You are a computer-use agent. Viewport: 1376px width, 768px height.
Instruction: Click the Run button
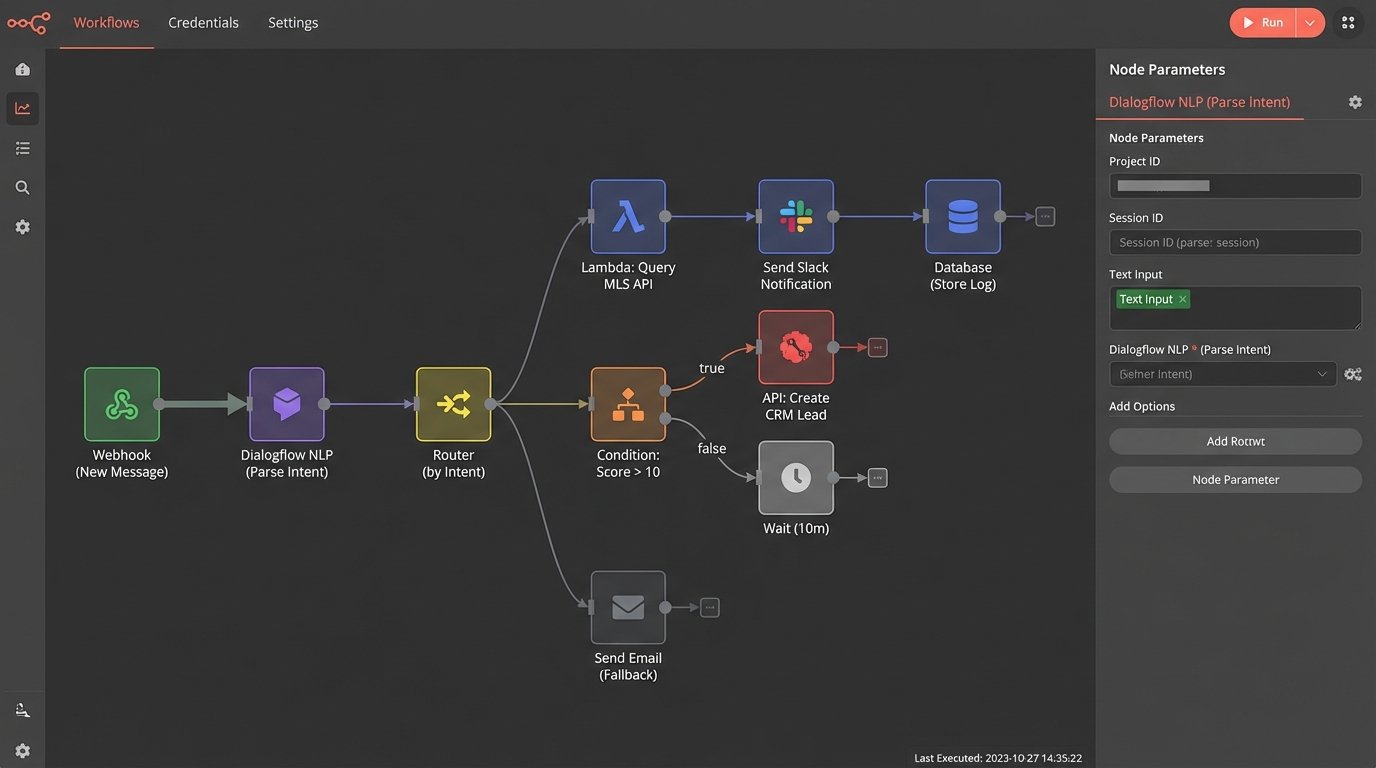pyautogui.click(x=1262, y=22)
